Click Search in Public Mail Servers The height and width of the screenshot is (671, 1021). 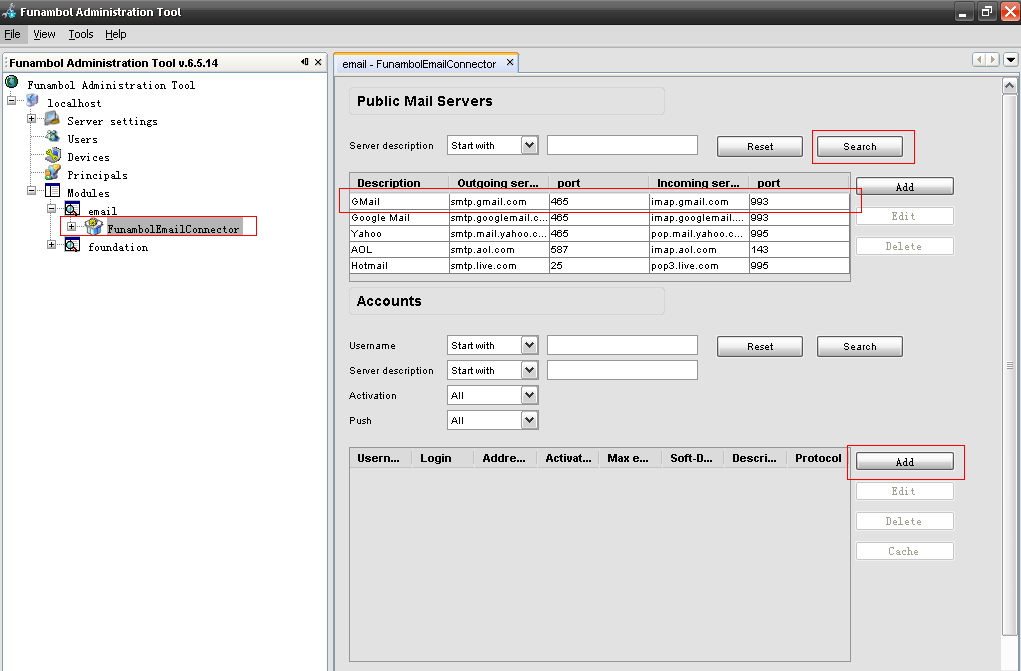pos(860,147)
